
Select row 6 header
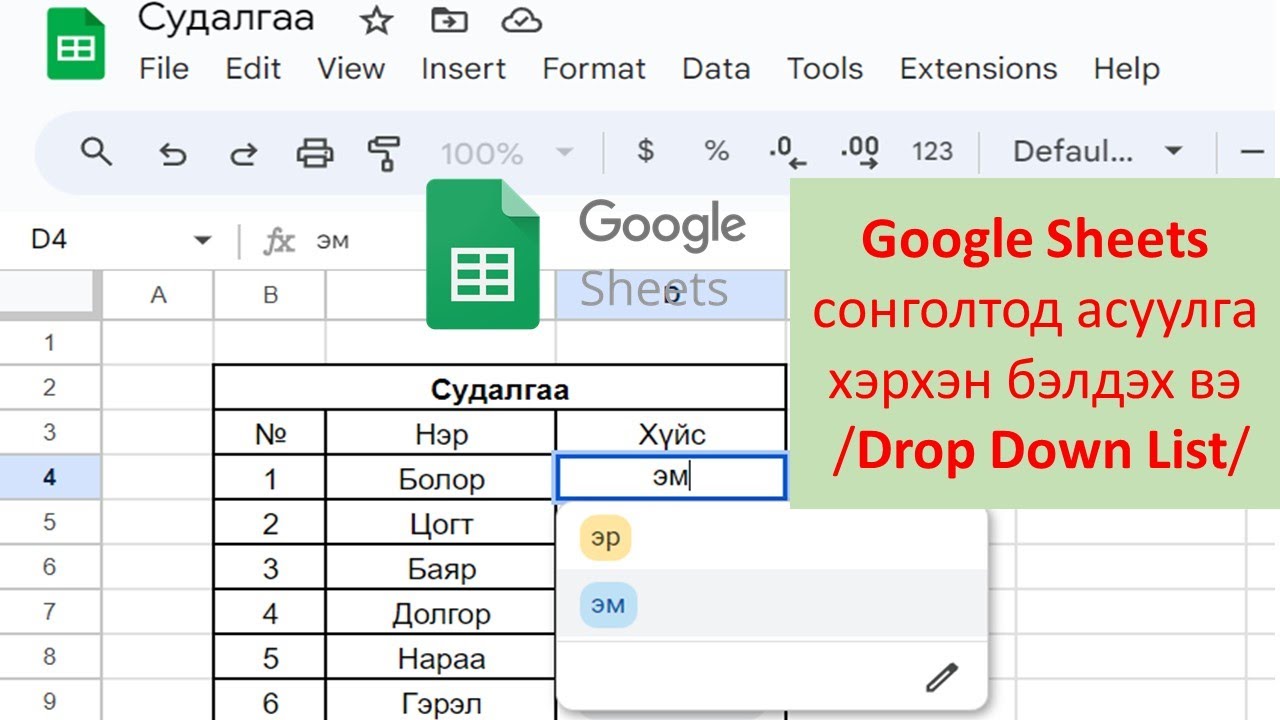tap(50, 568)
